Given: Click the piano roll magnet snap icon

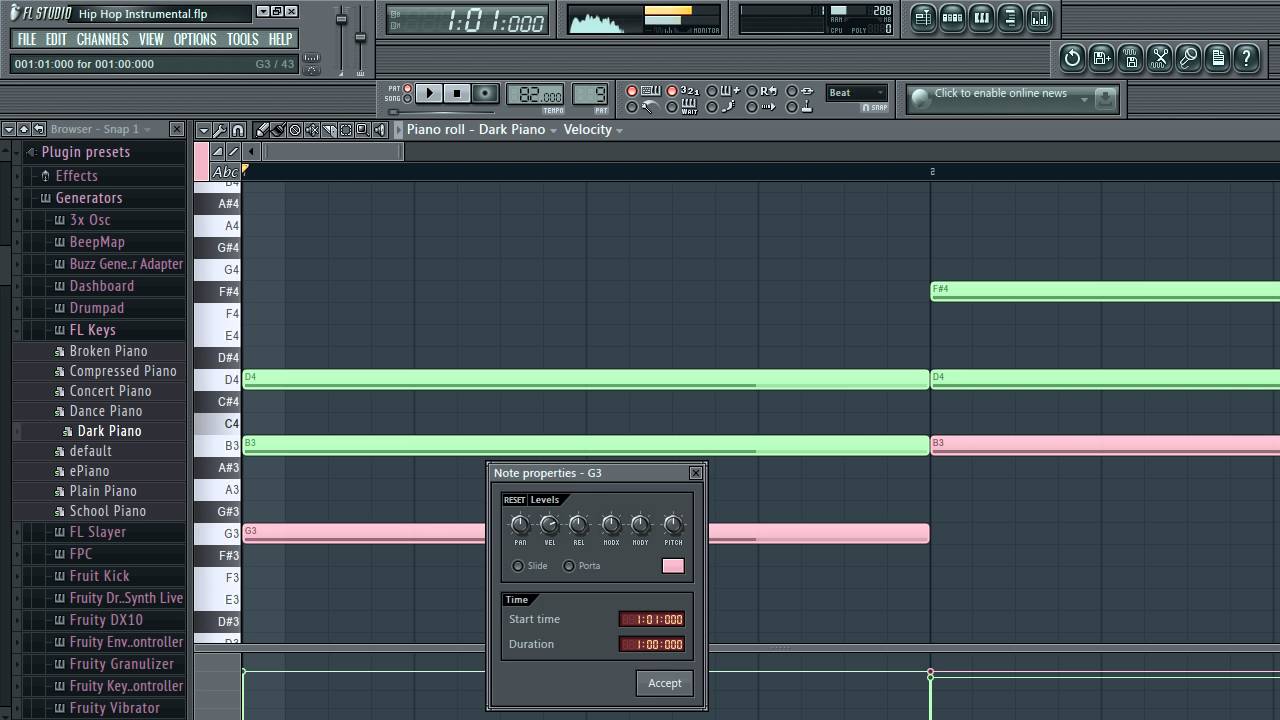Looking at the screenshot, I should 237,130.
